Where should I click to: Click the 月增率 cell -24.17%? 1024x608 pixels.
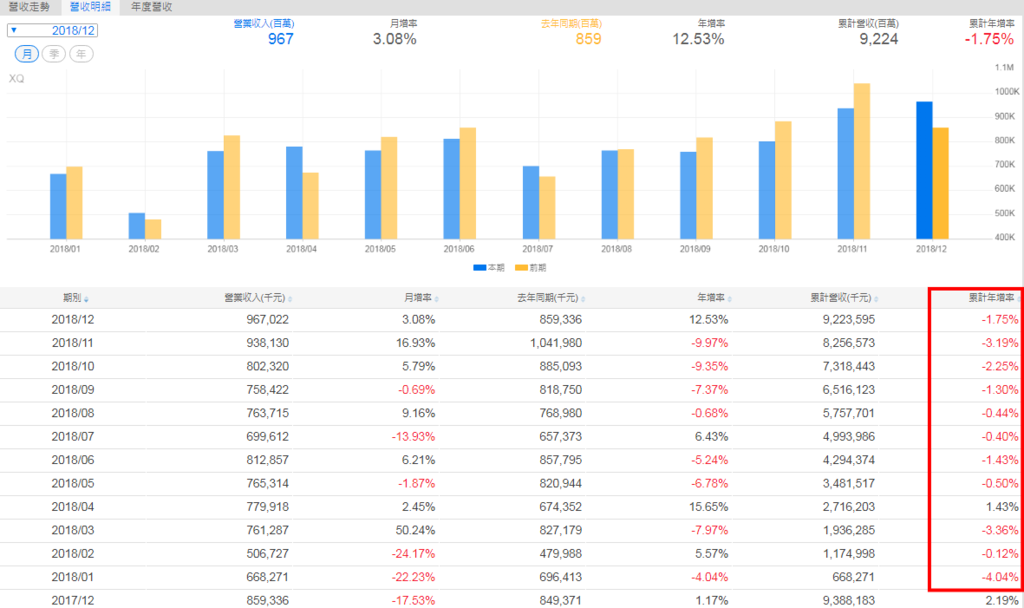[x=413, y=554]
